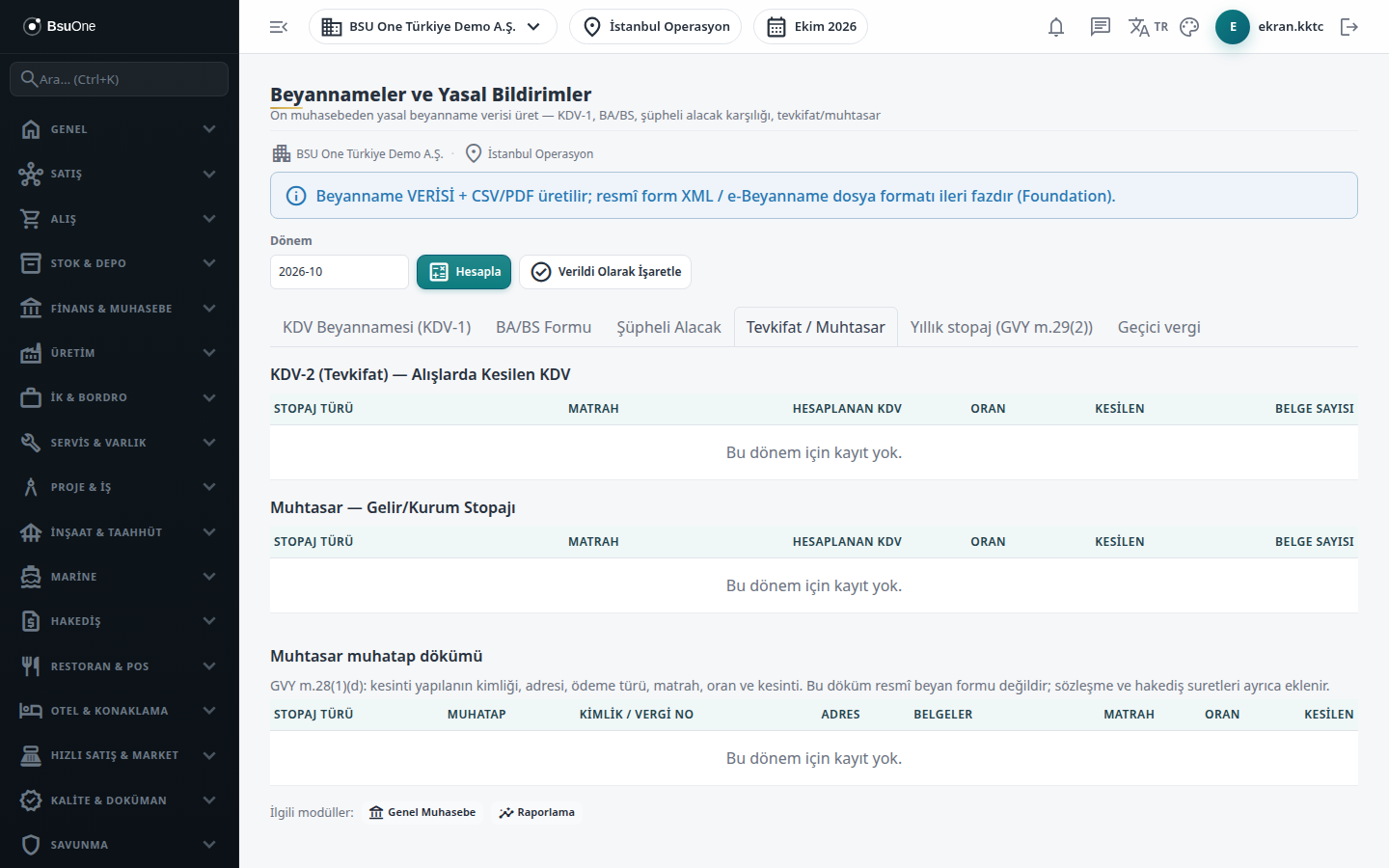Expand the Servis & Varlık chevron

point(209,443)
